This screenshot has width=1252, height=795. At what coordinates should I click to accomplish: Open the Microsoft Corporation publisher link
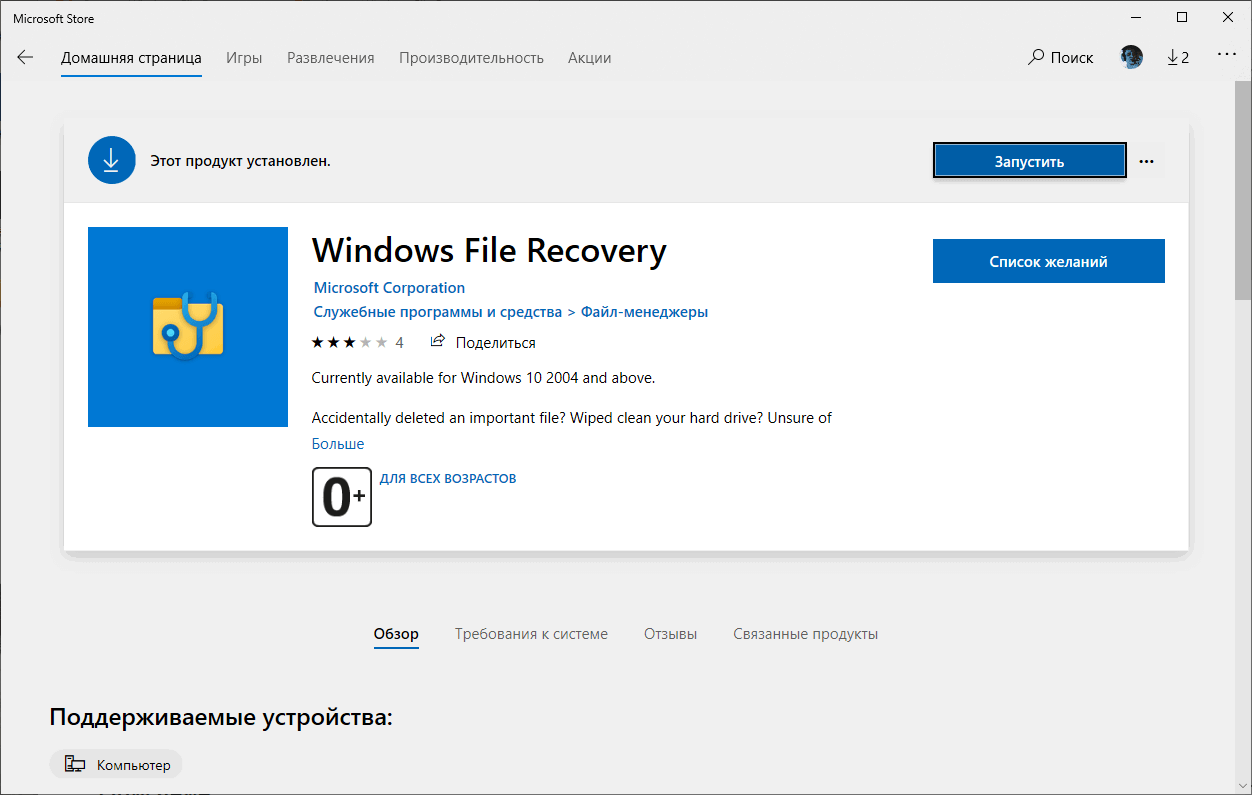click(388, 287)
